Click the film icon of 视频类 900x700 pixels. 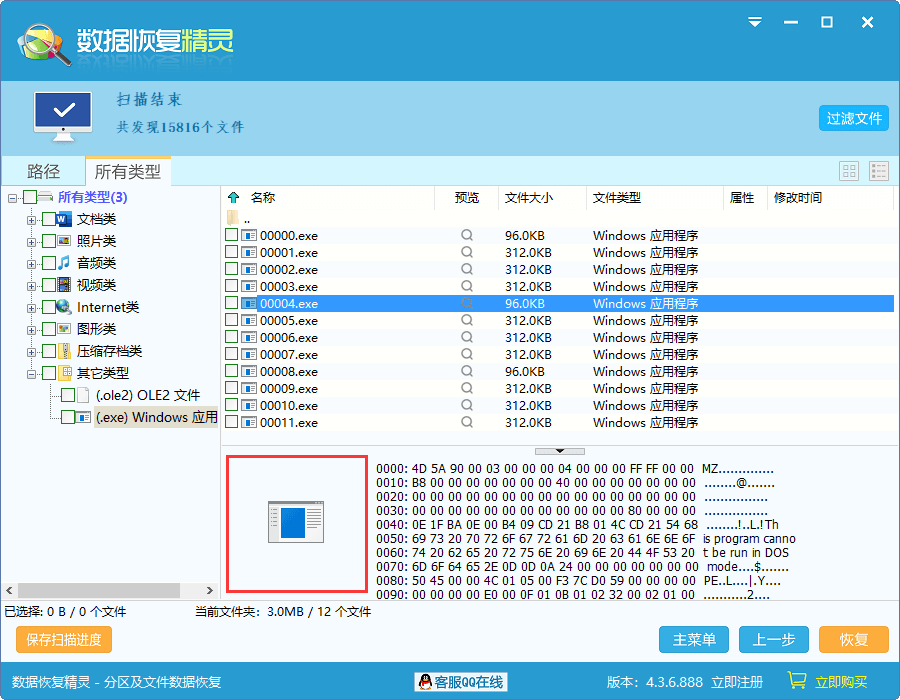click(64, 285)
